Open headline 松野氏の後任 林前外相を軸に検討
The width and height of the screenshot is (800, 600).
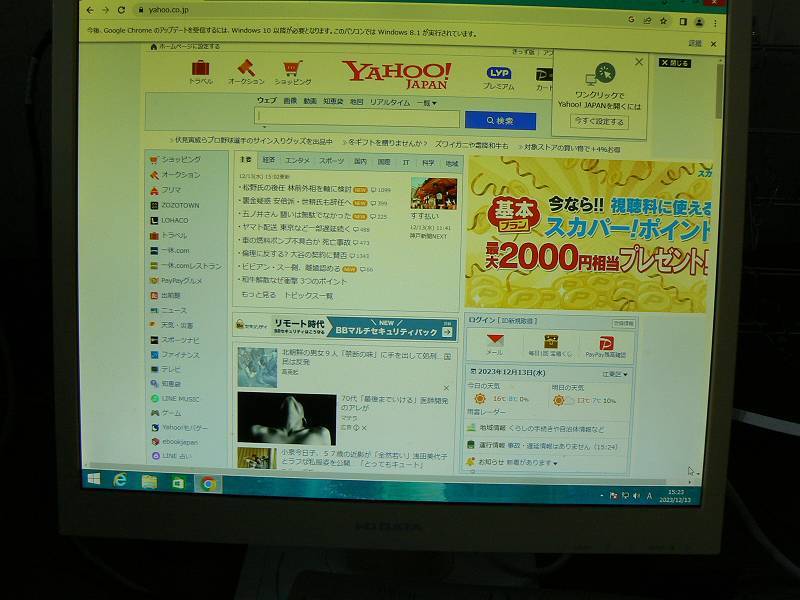tap(296, 188)
